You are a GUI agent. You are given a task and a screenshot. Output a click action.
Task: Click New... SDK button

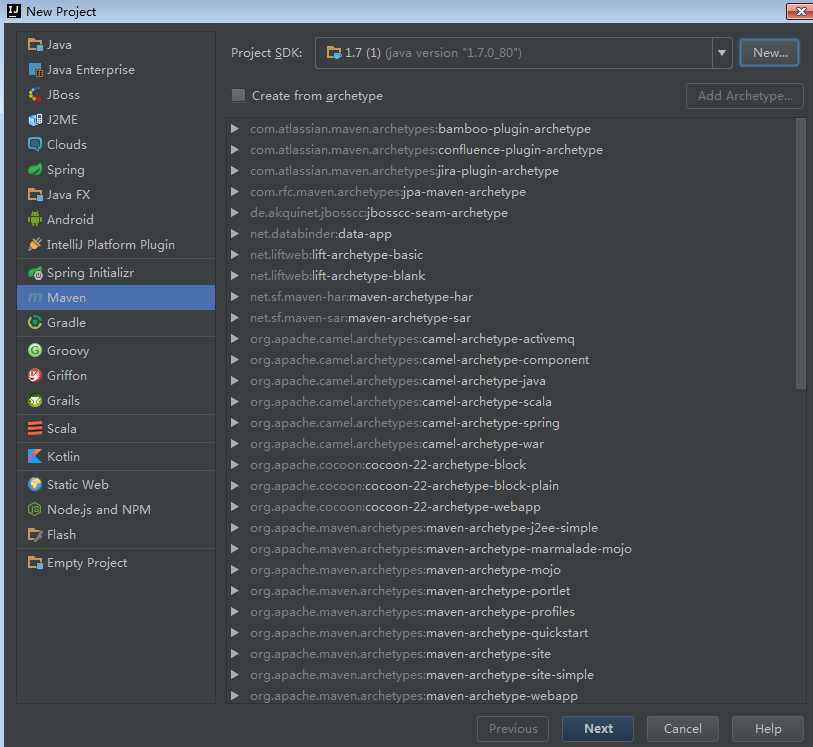[x=769, y=53]
